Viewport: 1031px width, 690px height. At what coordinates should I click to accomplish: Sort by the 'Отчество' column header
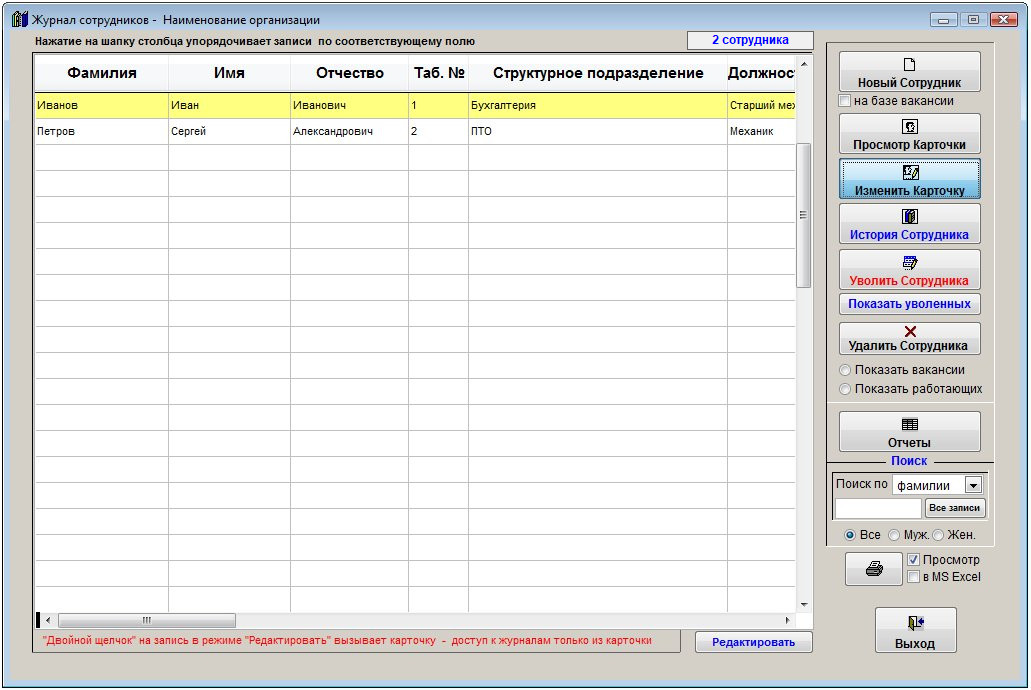[349, 73]
